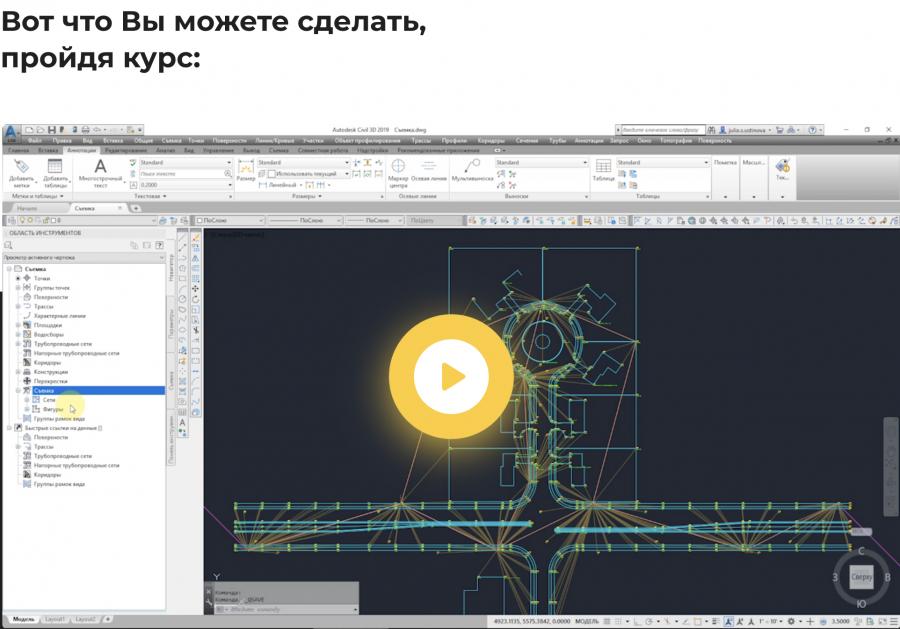Image resolution: width=900 pixels, height=629 pixels.
Task: Expand the Точки tree node
Action: (x=17, y=278)
